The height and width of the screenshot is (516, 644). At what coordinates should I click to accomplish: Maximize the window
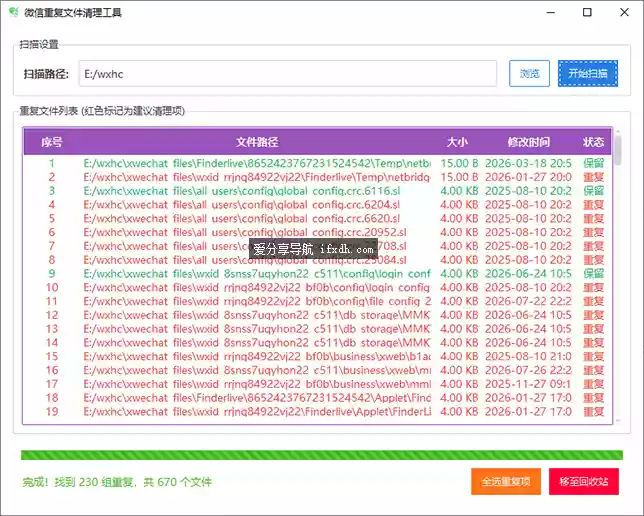pos(587,12)
